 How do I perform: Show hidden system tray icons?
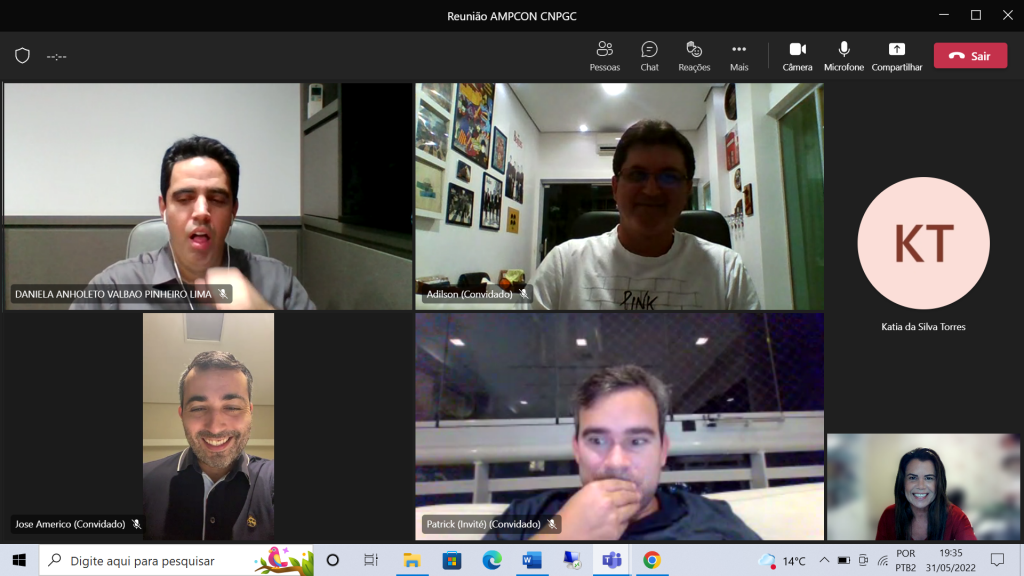[824, 560]
